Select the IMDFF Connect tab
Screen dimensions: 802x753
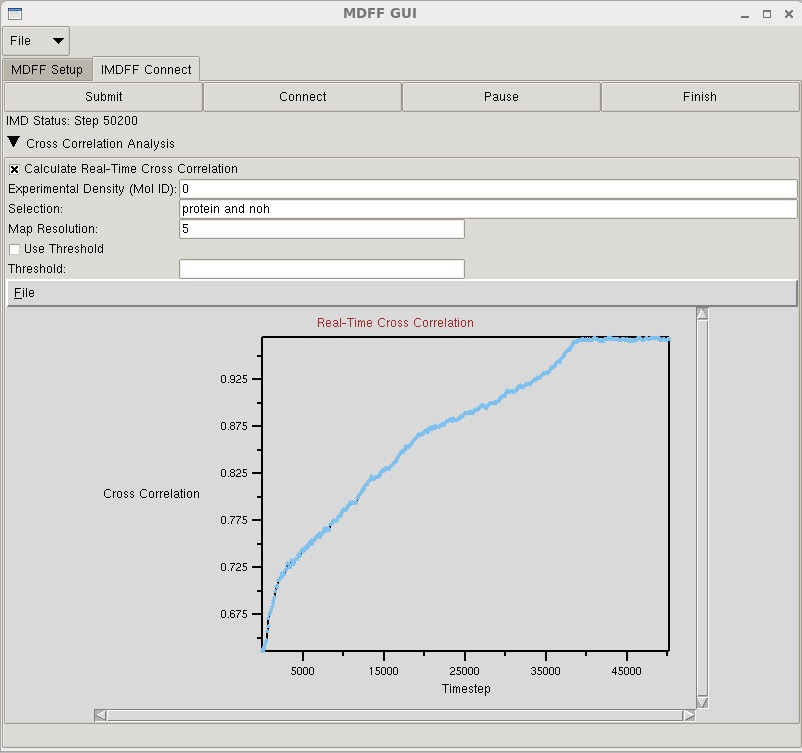point(146,70)
